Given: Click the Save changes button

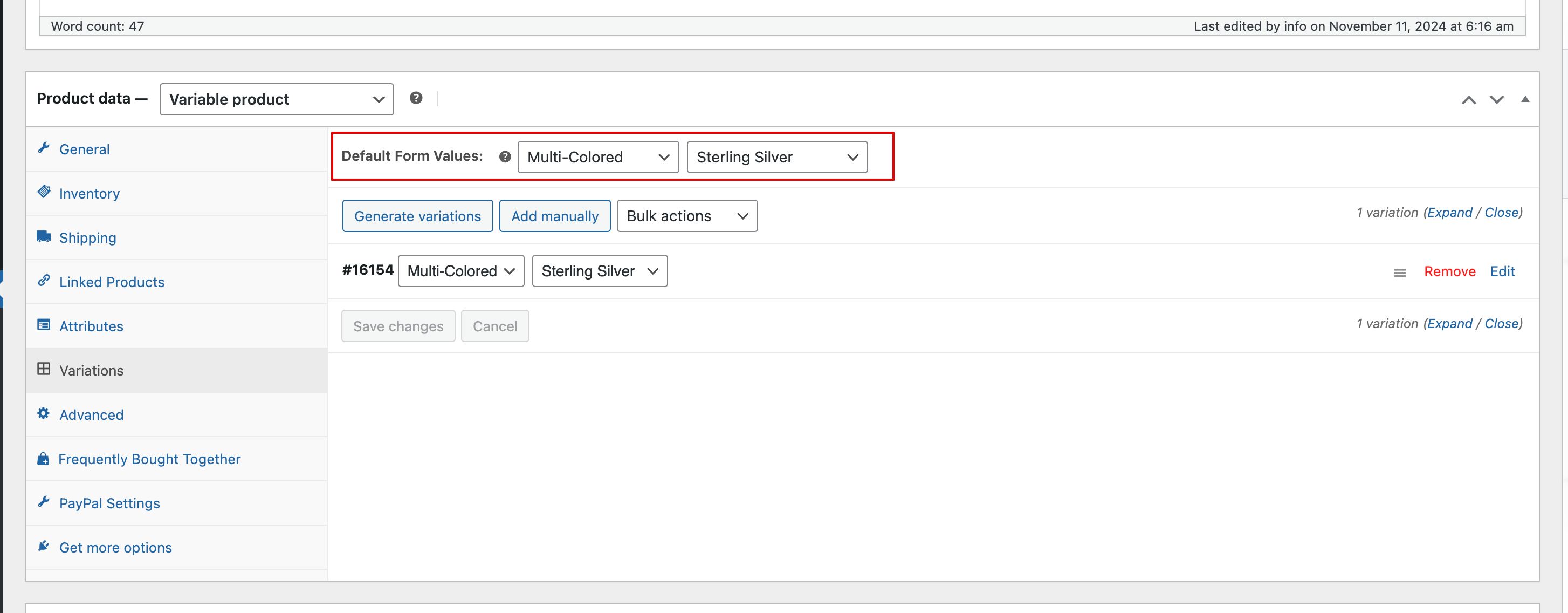Looking at the screenshot, I should click(x=398, y=326).
